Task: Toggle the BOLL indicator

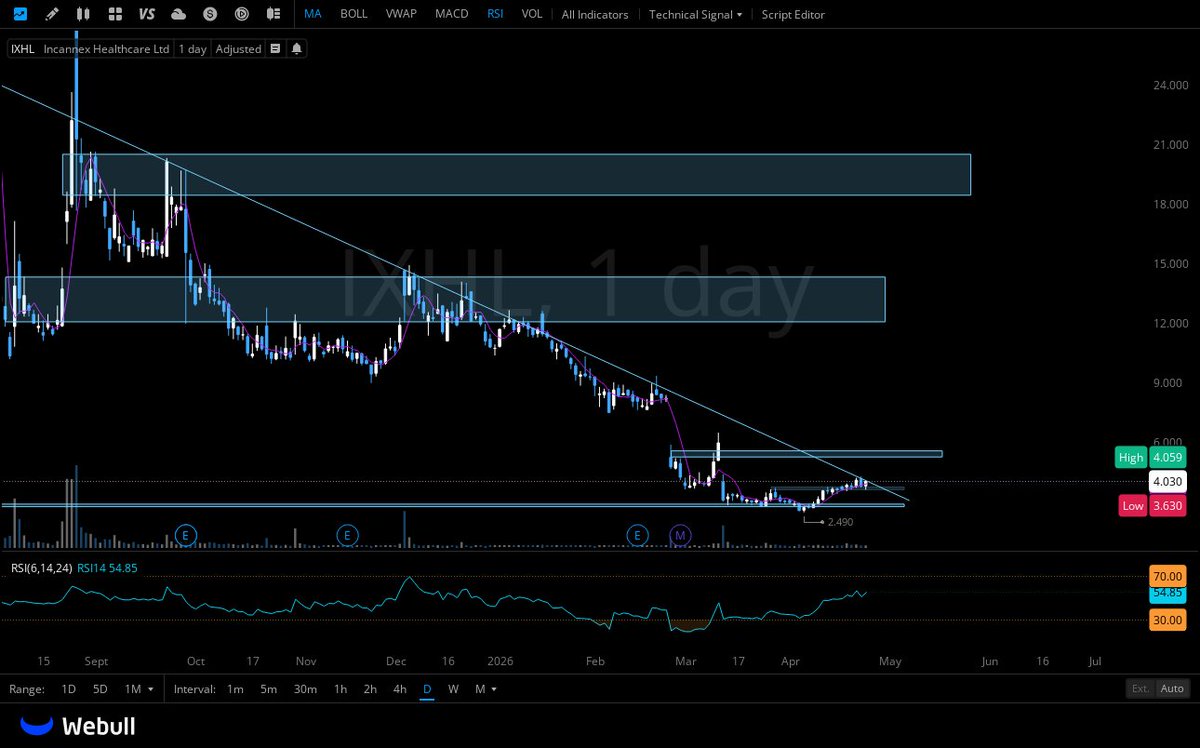Action: click(x=354, y=14)
